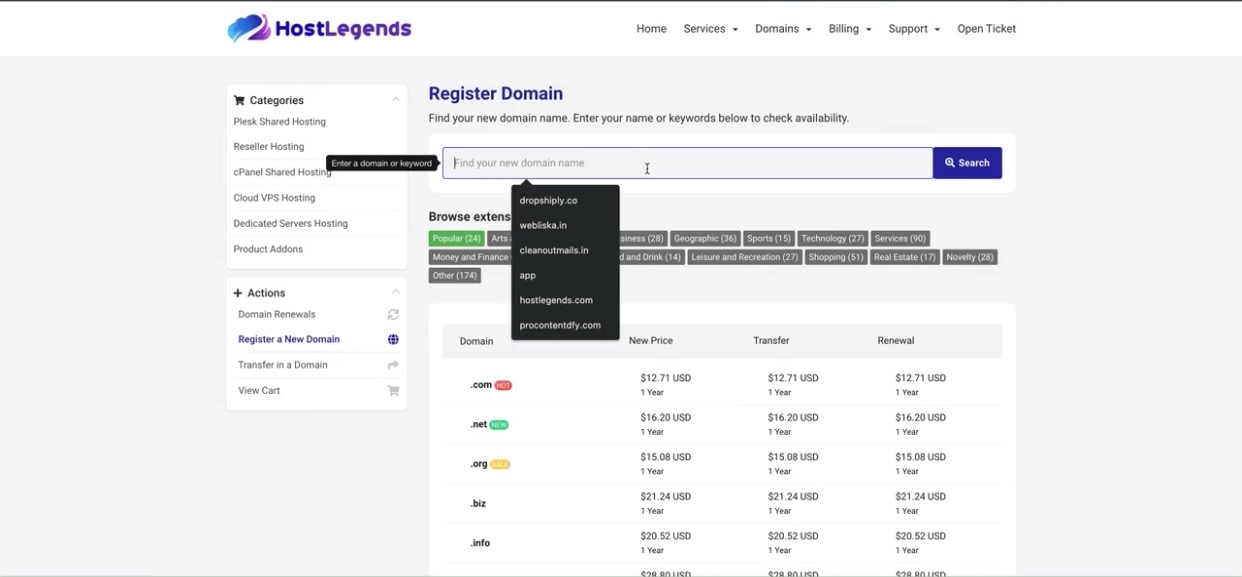The height and width of the screenshot is (577, 1242).
Task: Click the Domain Renewals link
Action: (x=277, y=314)
